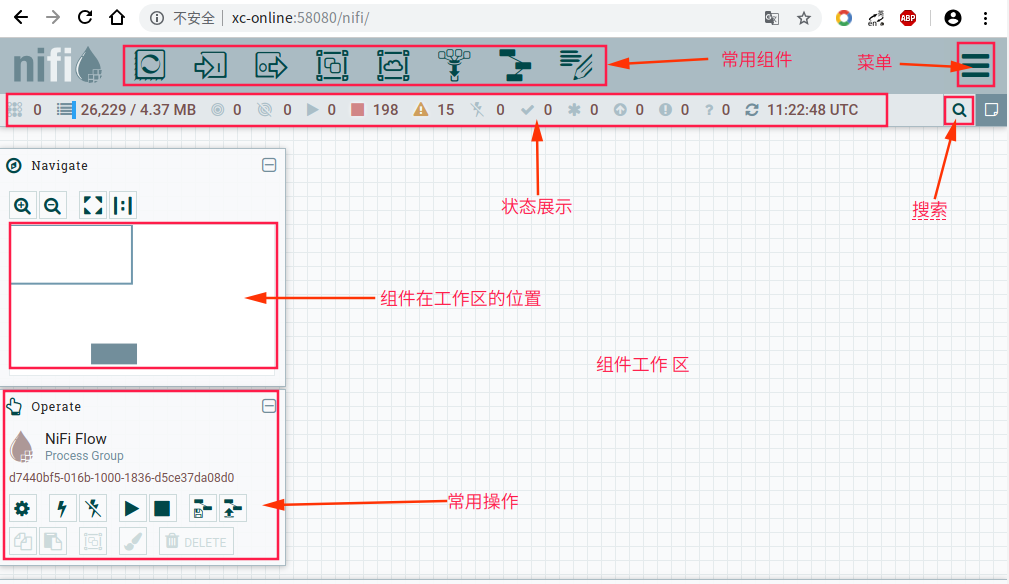Collapse the Operate panel
The width and height of the screenshot is (1009, 584).
click(269, 406)
